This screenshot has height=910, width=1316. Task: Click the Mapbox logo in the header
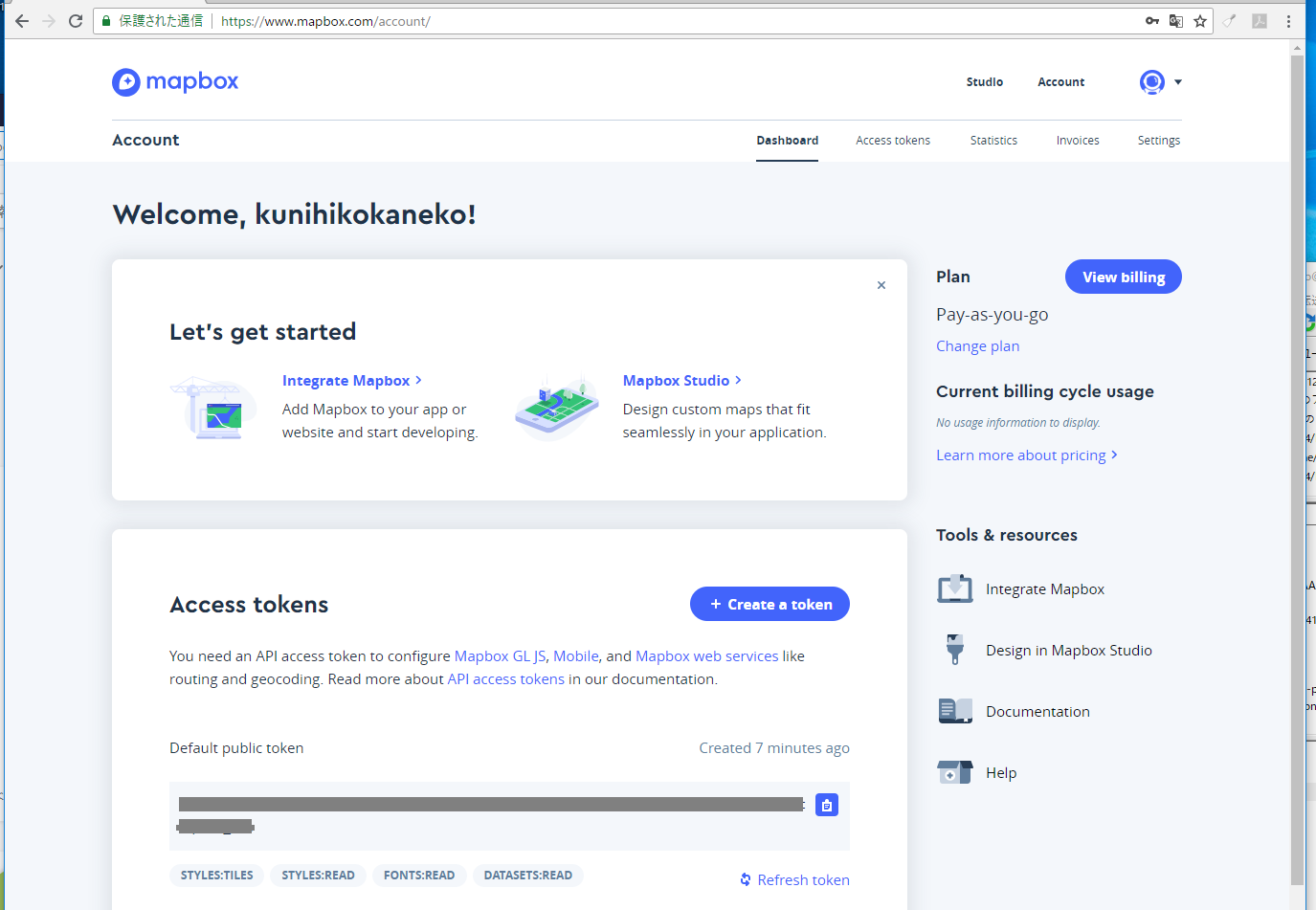175,82
